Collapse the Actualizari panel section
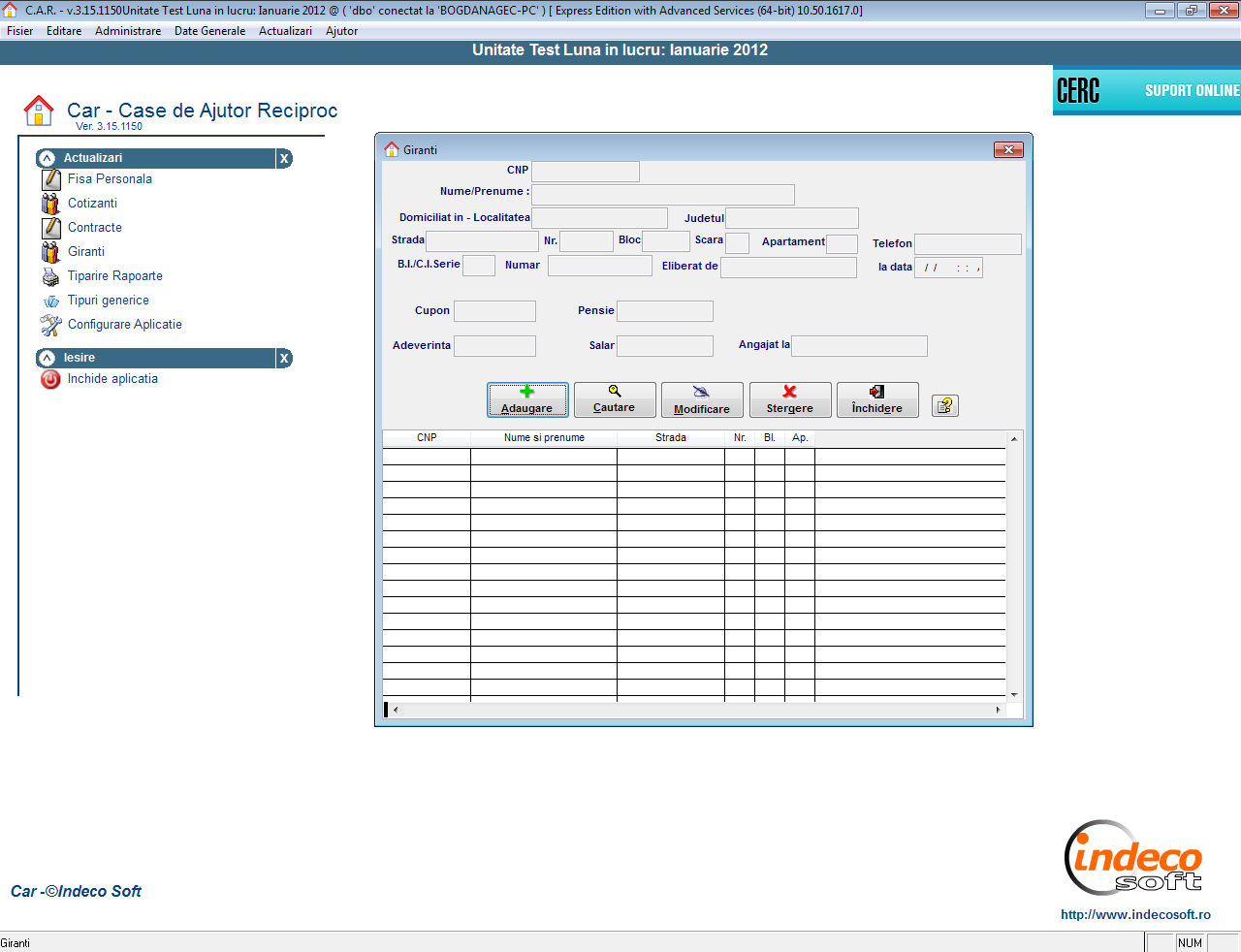The height and width of the screenshot is (952, 1241). (47, 158)
